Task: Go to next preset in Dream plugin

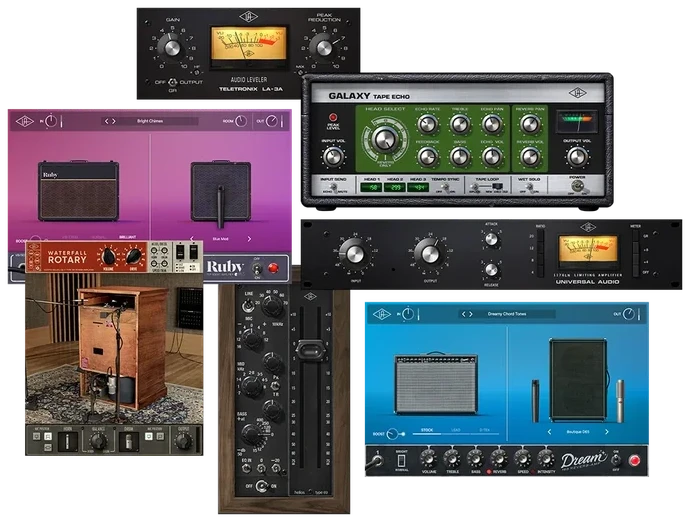Action: point(471,314)
